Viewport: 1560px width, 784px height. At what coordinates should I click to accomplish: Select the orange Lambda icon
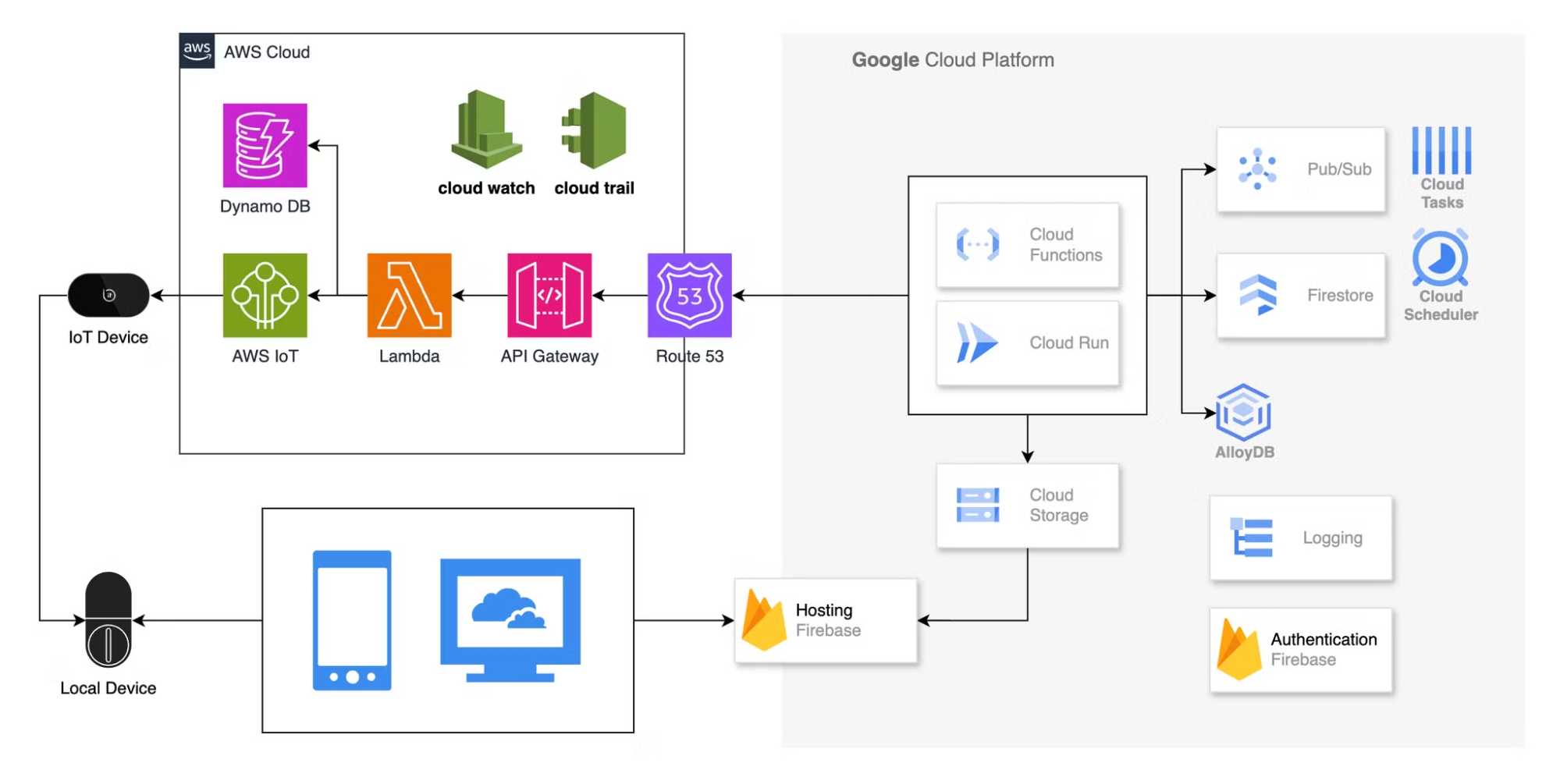410,295
